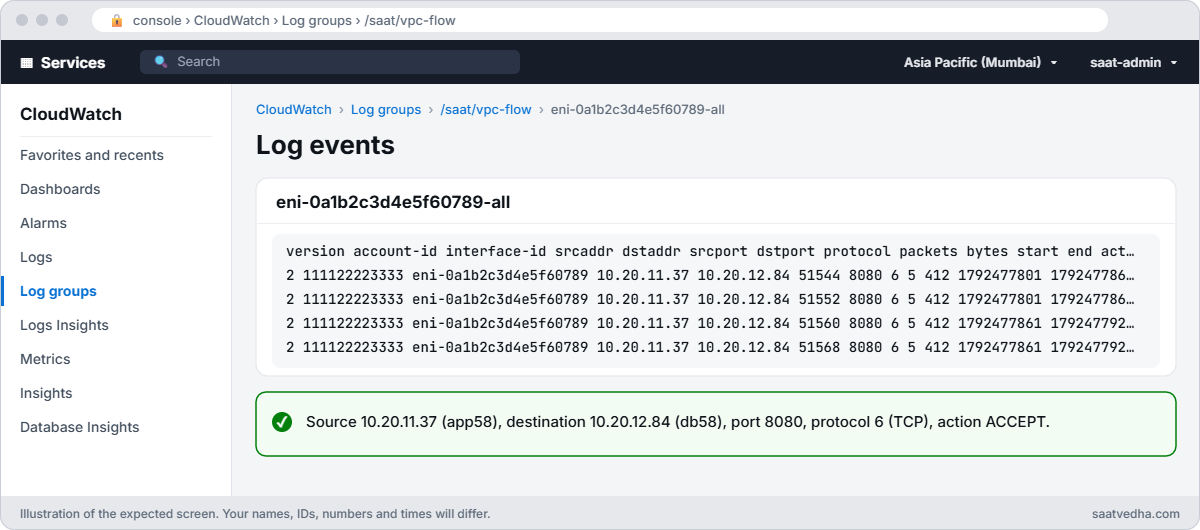1200x530 pixels.
Task: Select the log row with srcport 51560
Action: pos(710,323)
